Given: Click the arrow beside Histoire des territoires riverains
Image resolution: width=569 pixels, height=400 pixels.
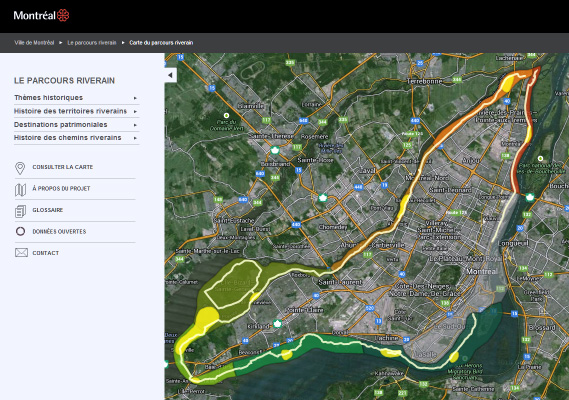Looking at the screenshot, I should tap(135, 111).
